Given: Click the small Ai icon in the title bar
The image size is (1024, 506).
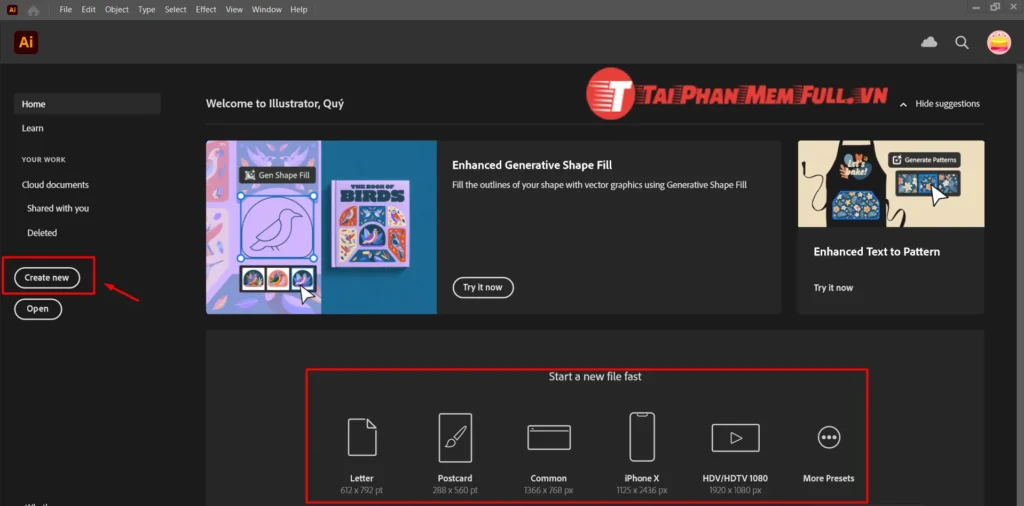Looking at the screenshot, I should pos(12,9).
